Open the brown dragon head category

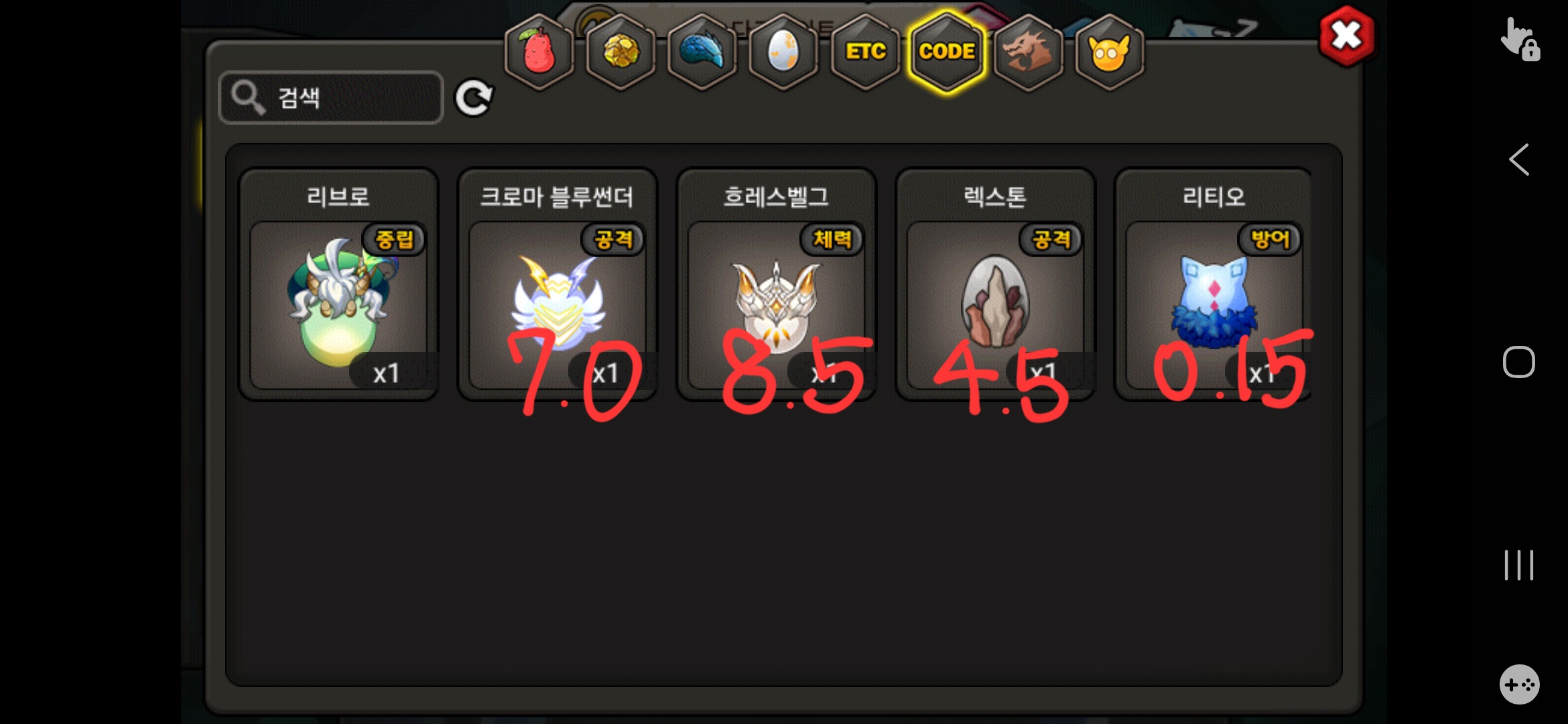coord(1028,52)
